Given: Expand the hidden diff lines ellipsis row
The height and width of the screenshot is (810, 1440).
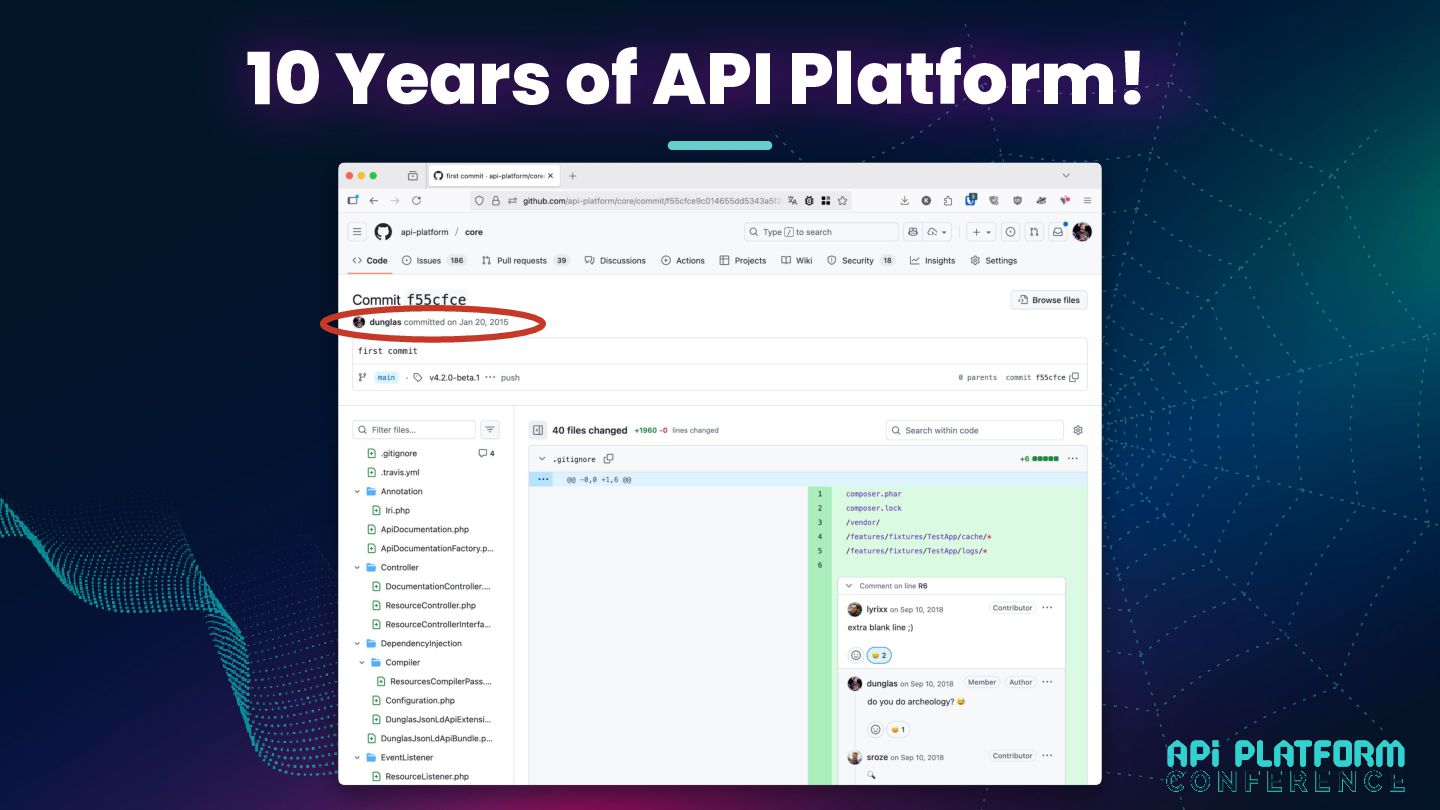Looking at the screenshot, I should pos(543,480).
